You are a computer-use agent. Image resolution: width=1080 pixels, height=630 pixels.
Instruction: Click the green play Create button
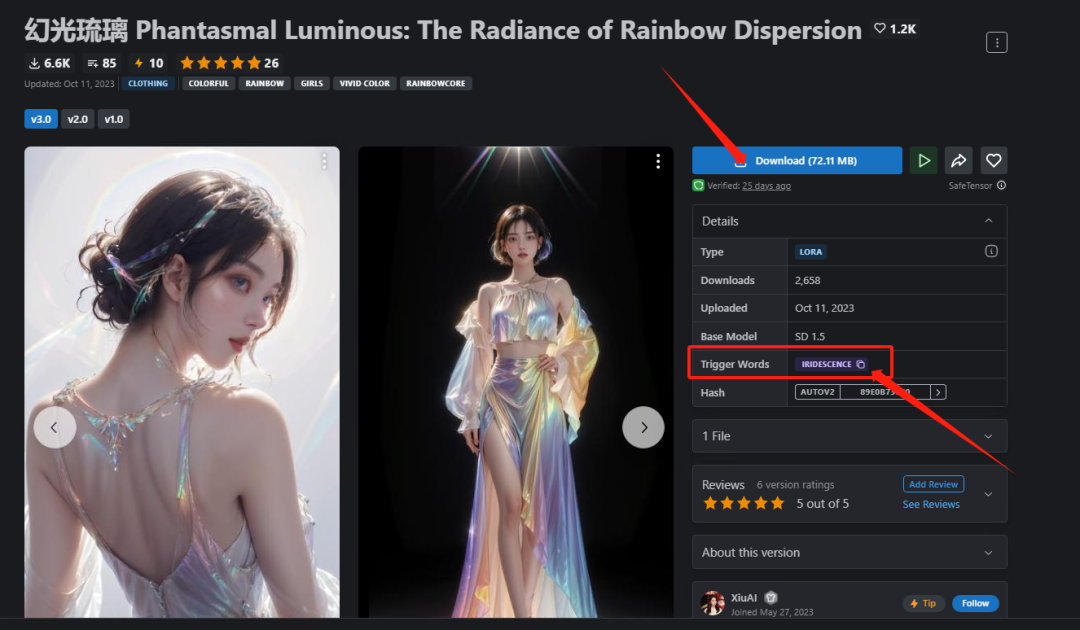(x=924, y=160)
